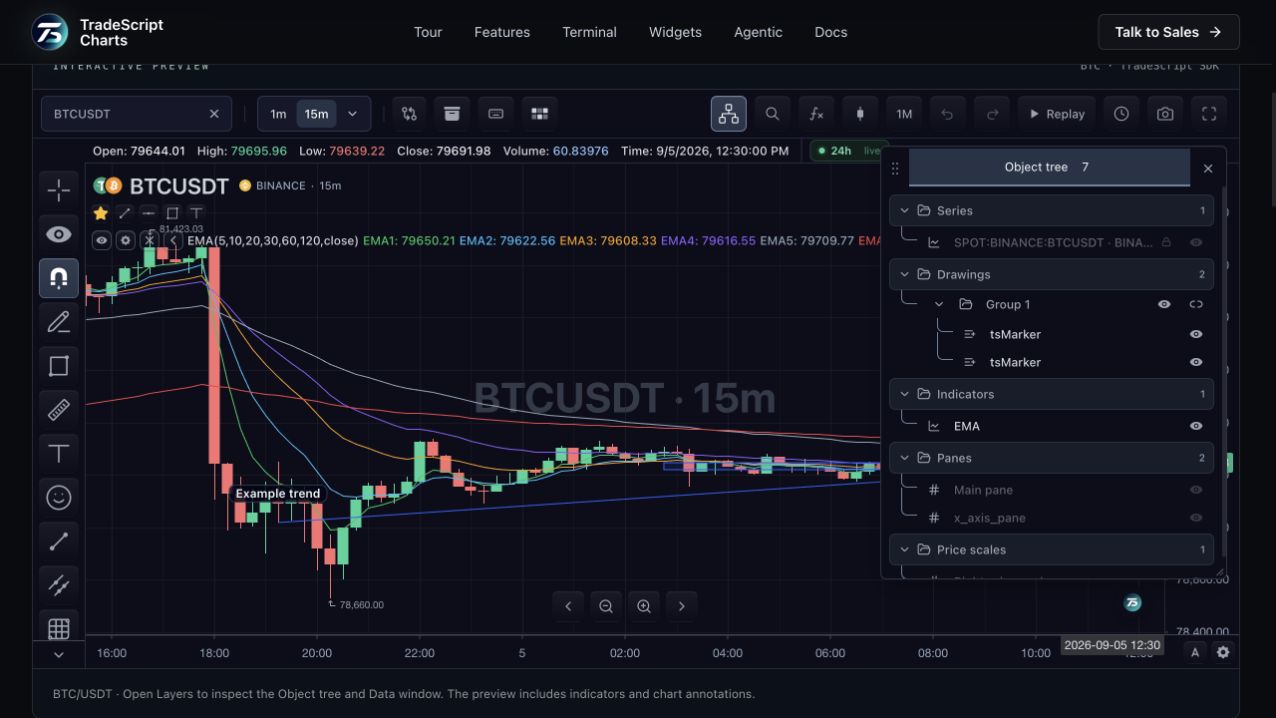This screenshot has height=718, width=1276.
Task: Click the Group 1 link icon
Action: point(1196,304)
